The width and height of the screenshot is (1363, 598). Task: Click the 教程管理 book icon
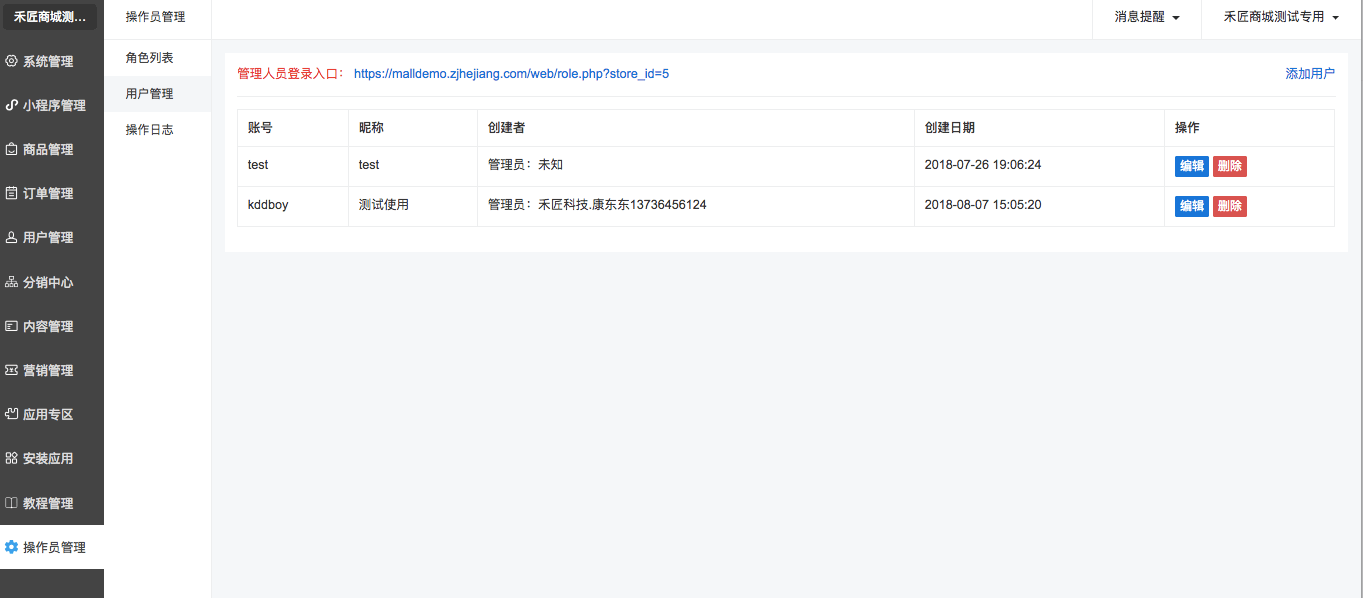pyautogui.click(x=12, y=503)
